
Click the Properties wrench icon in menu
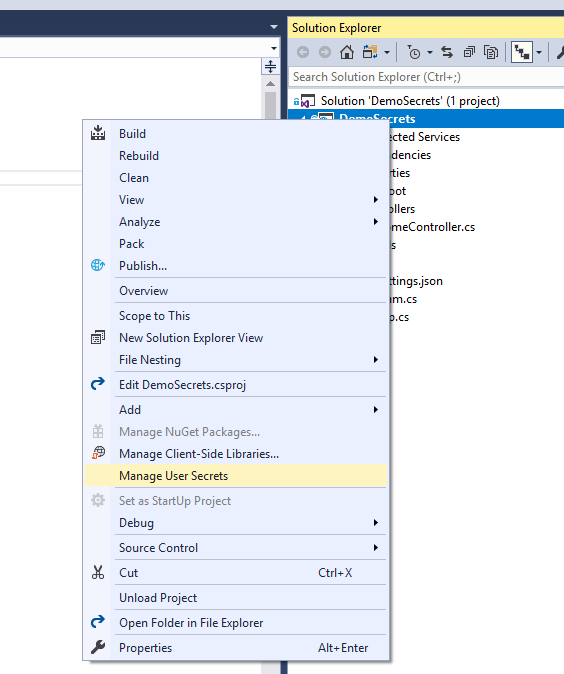(x=98, y=647)
